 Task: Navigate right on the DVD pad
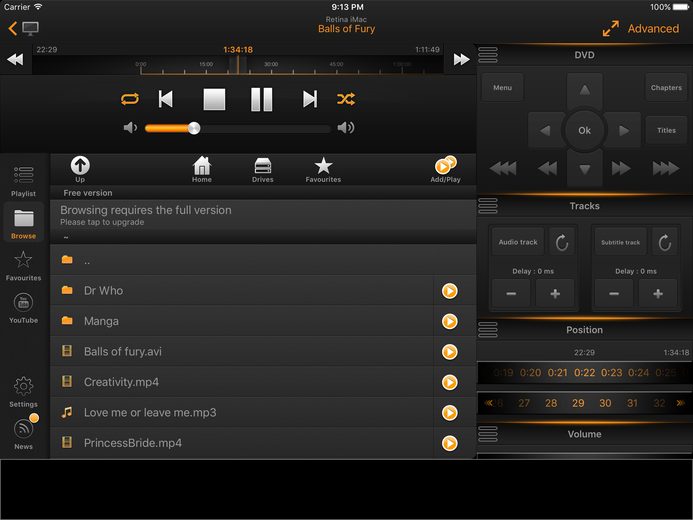pyautogui.click(x=624, y=130)
